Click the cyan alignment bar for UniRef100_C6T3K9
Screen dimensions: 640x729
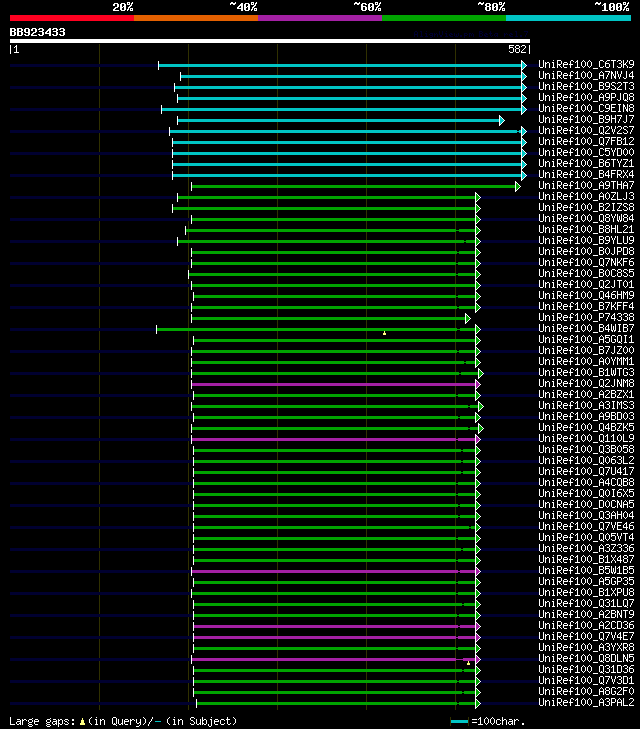tap(340, 66)
